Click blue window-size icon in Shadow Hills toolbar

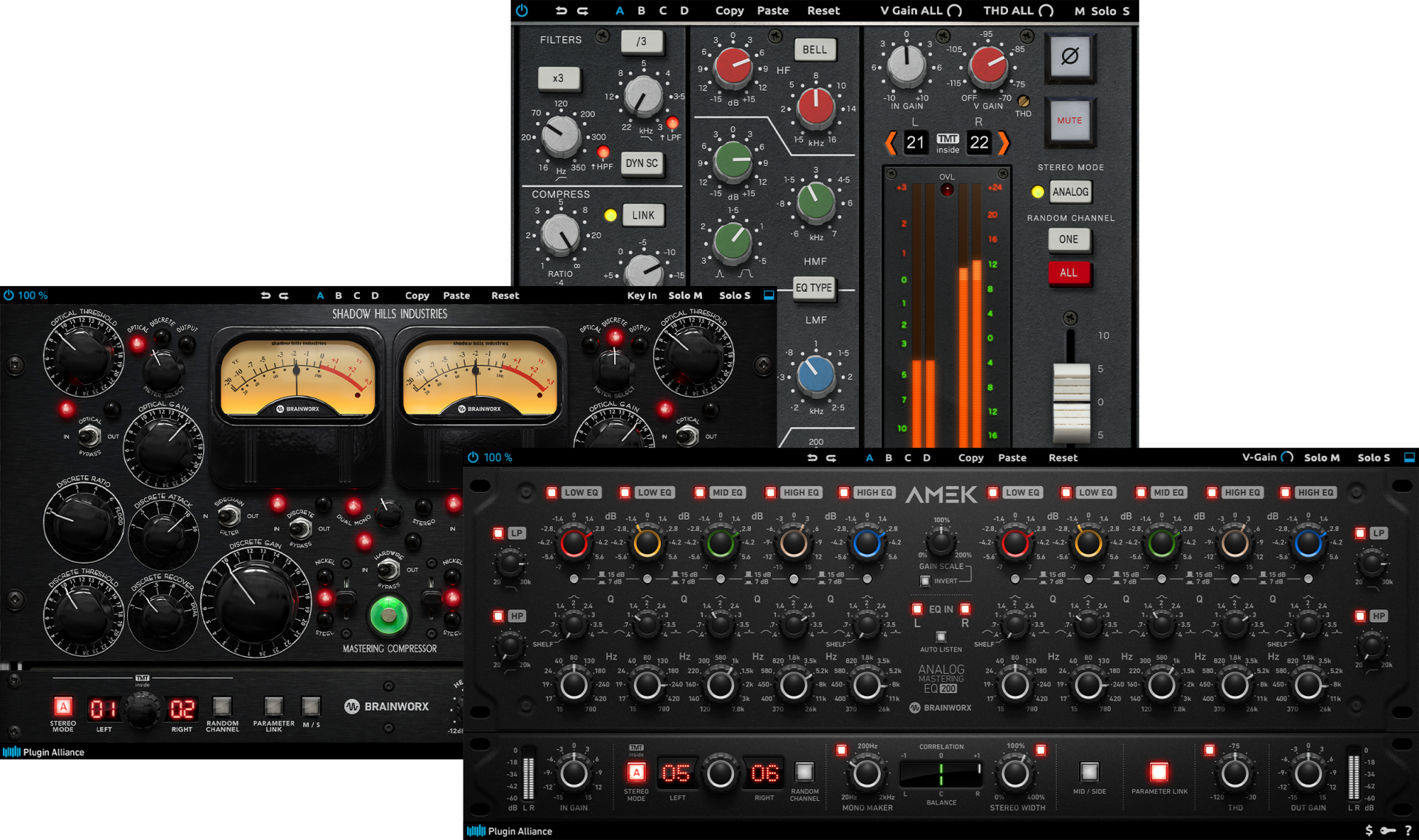click(769, 296)
